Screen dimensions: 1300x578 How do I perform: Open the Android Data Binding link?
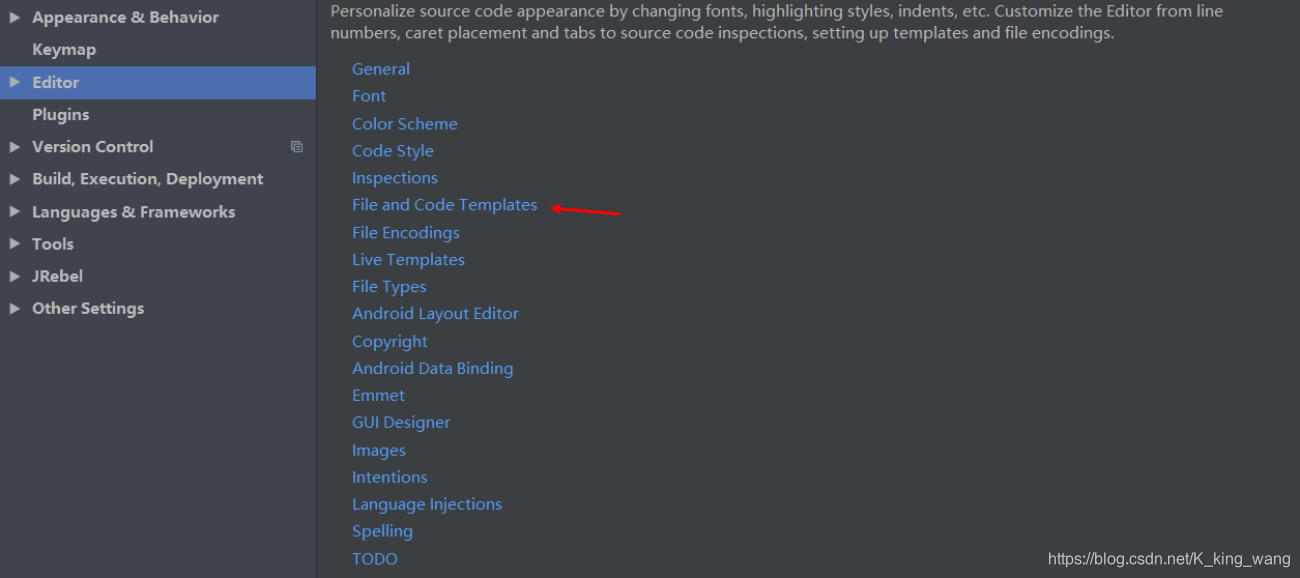(x=432, y=369)
